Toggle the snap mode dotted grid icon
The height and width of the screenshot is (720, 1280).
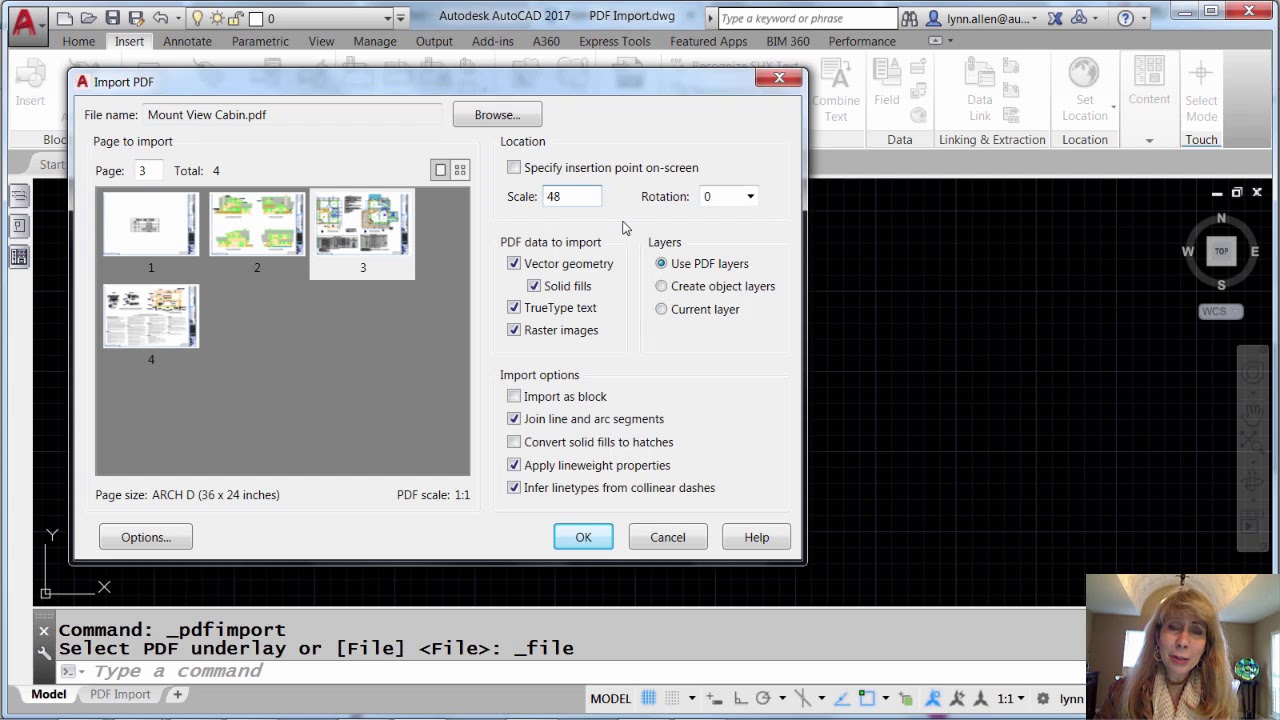coord(672,698)
